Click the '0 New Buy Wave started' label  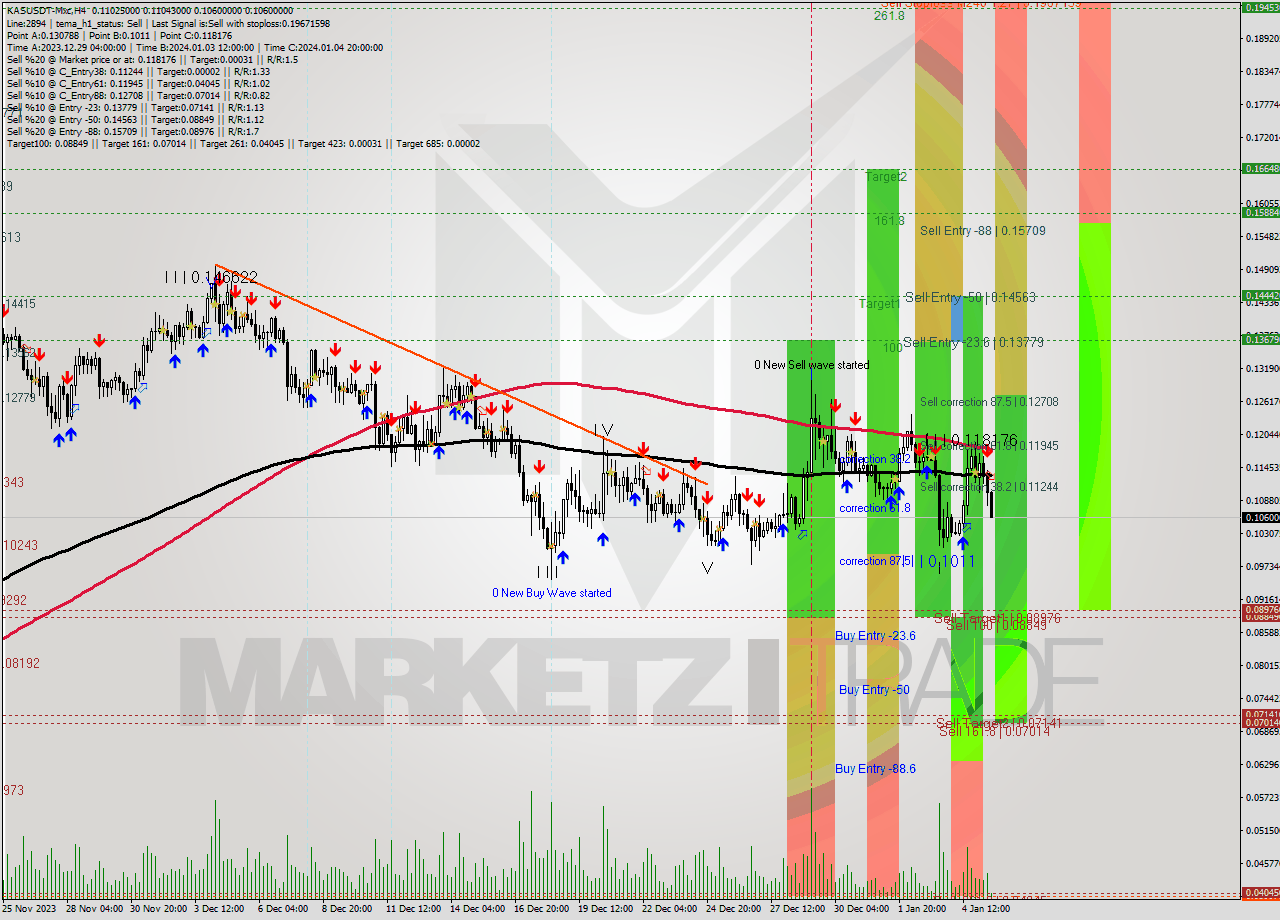tap(551, 593)
